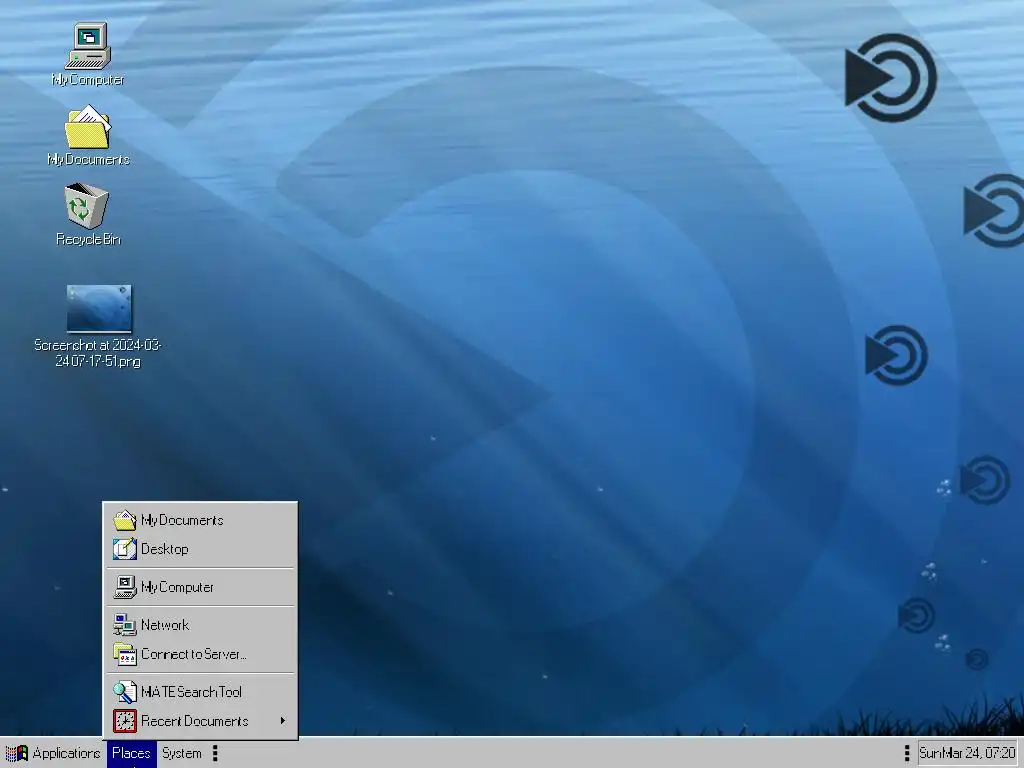Image resolution: width=1024 pixels, height=768 pixels.
Task: Click the panel handle next to System
Action: 215,753
